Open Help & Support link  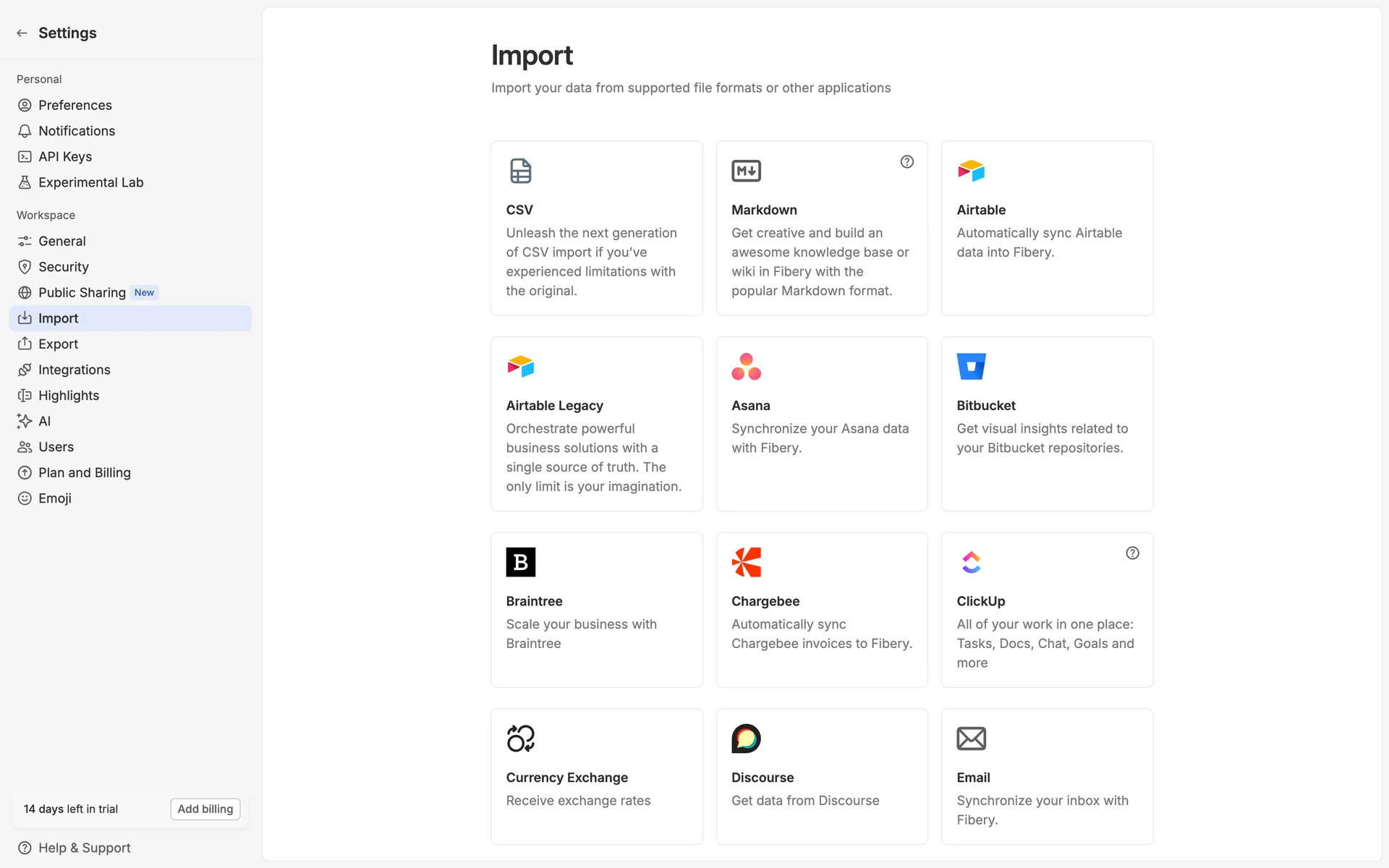tap(84, 848)
